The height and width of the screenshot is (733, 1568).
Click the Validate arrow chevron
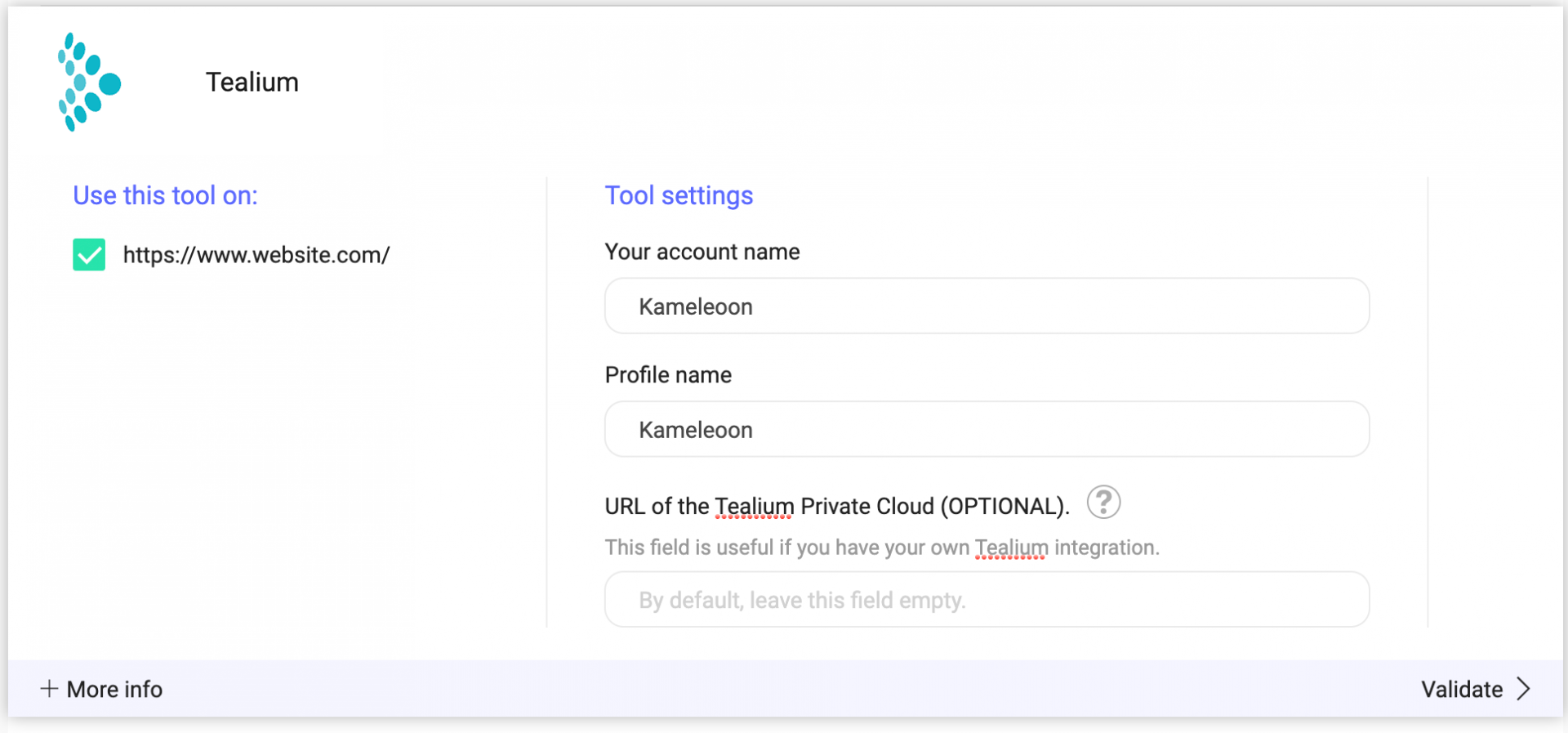click(x=1523, y=689)
